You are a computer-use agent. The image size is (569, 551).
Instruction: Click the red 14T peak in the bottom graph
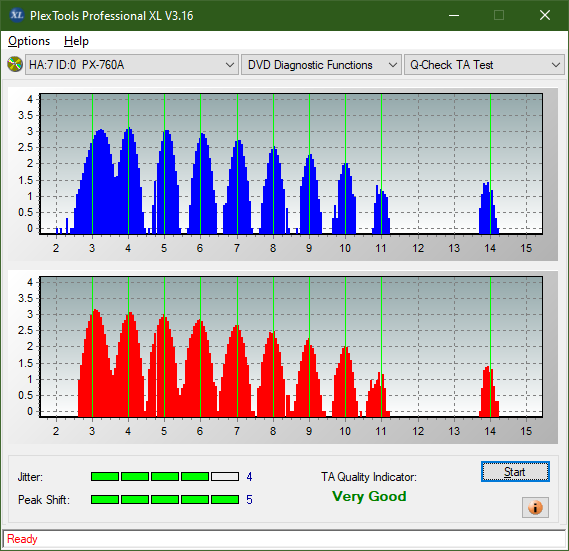coord(489,391)
